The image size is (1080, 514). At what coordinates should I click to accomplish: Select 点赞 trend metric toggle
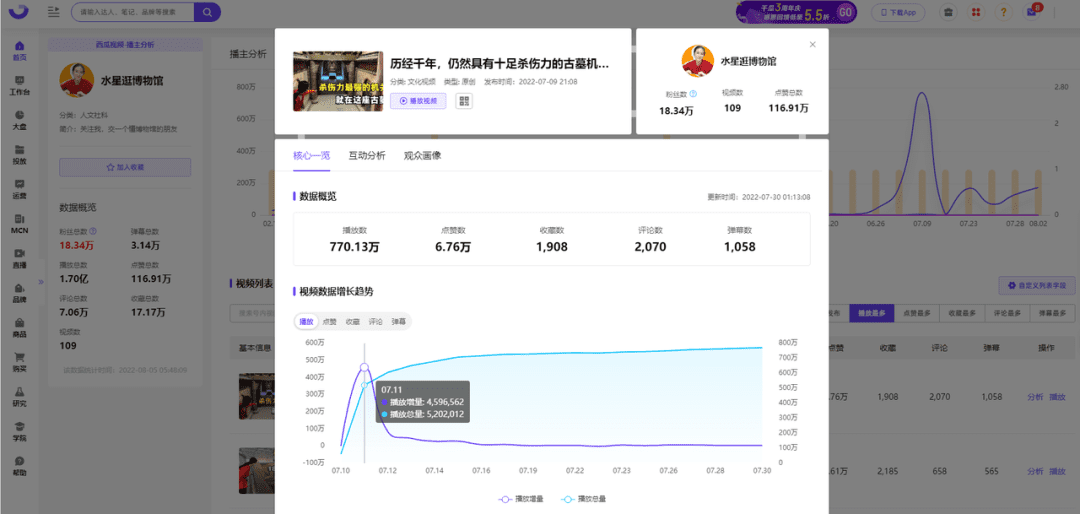pyautogui.click(x=330, y=321)
